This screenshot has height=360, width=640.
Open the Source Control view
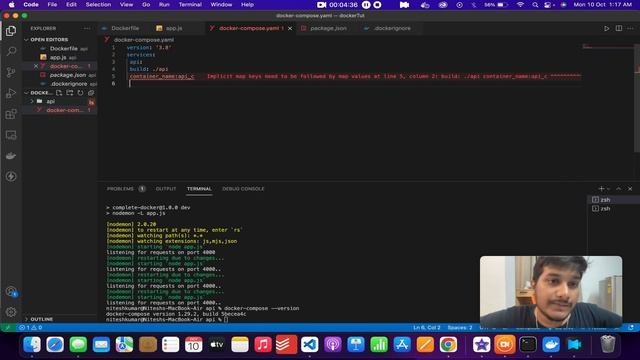pos(11,72)
